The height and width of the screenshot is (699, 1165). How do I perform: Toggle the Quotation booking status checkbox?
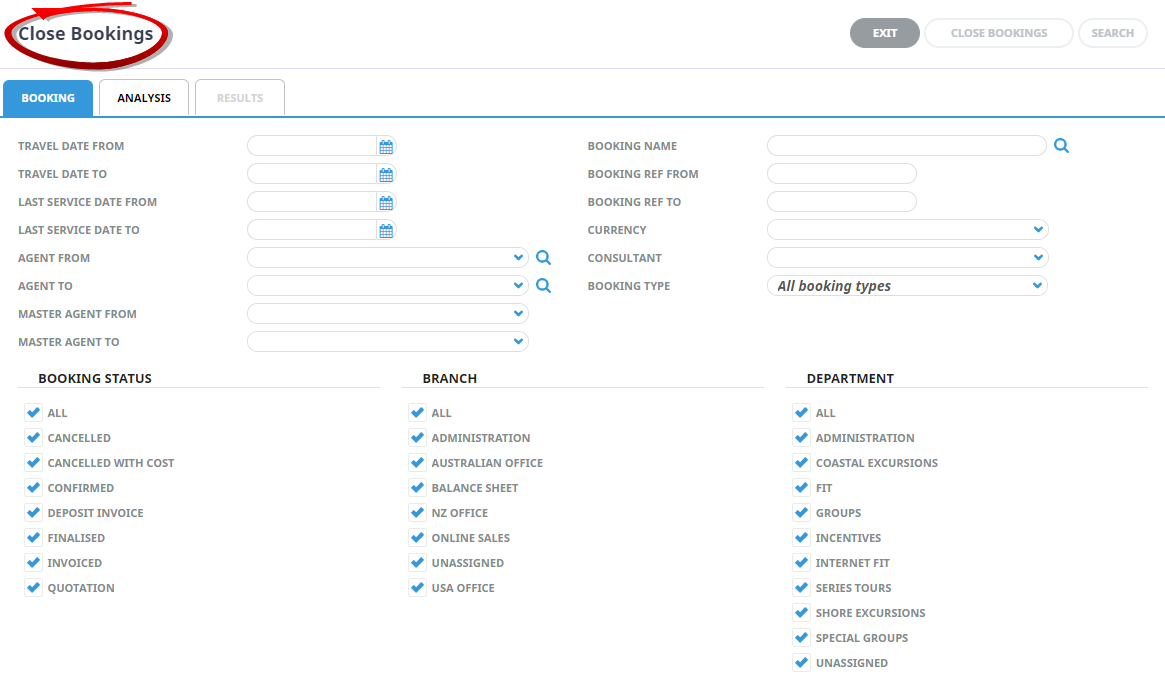(x=33, y=588)
